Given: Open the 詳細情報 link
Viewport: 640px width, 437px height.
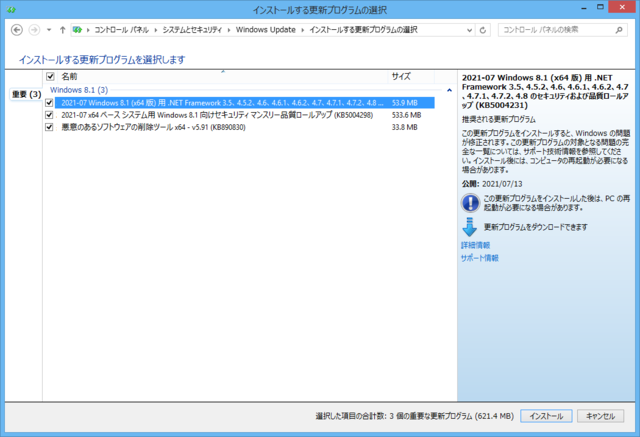Looking at the screenshot, I should pos(476,245).
